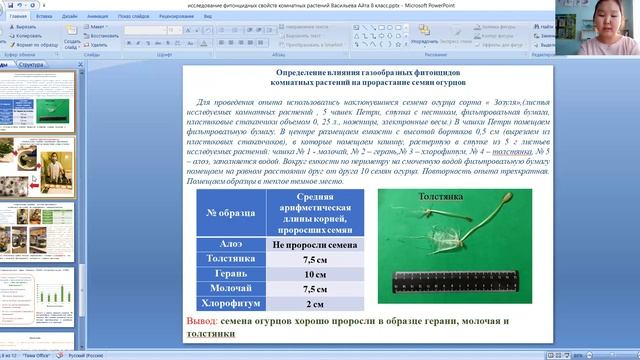This screenshot has width=640, height=360.
Task: Click the Найти (Find) button
Action: coord(544,27)
